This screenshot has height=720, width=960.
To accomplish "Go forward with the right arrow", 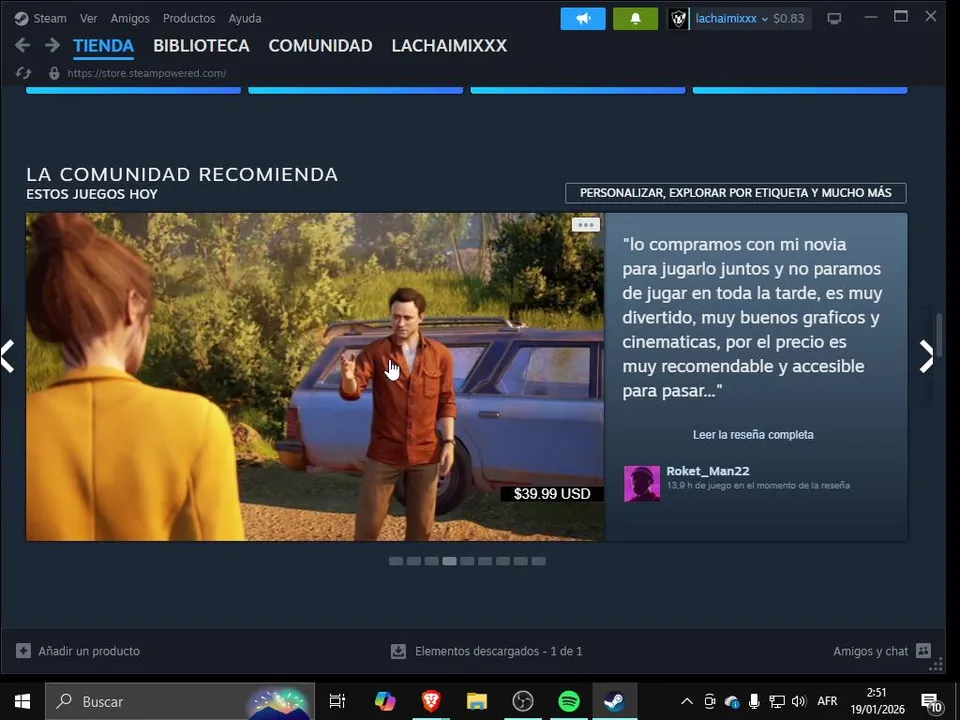I will coord(53,45).
